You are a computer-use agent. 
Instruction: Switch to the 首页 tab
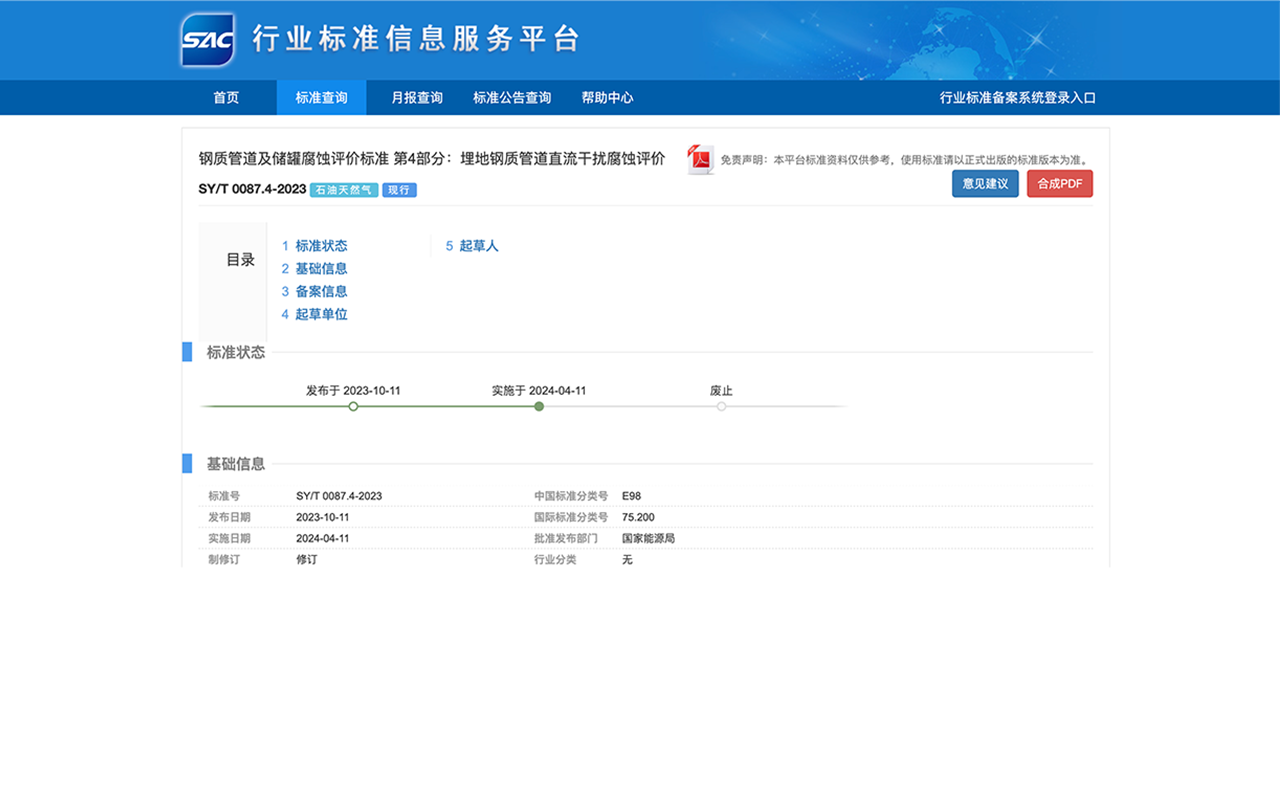pos(224,97)
